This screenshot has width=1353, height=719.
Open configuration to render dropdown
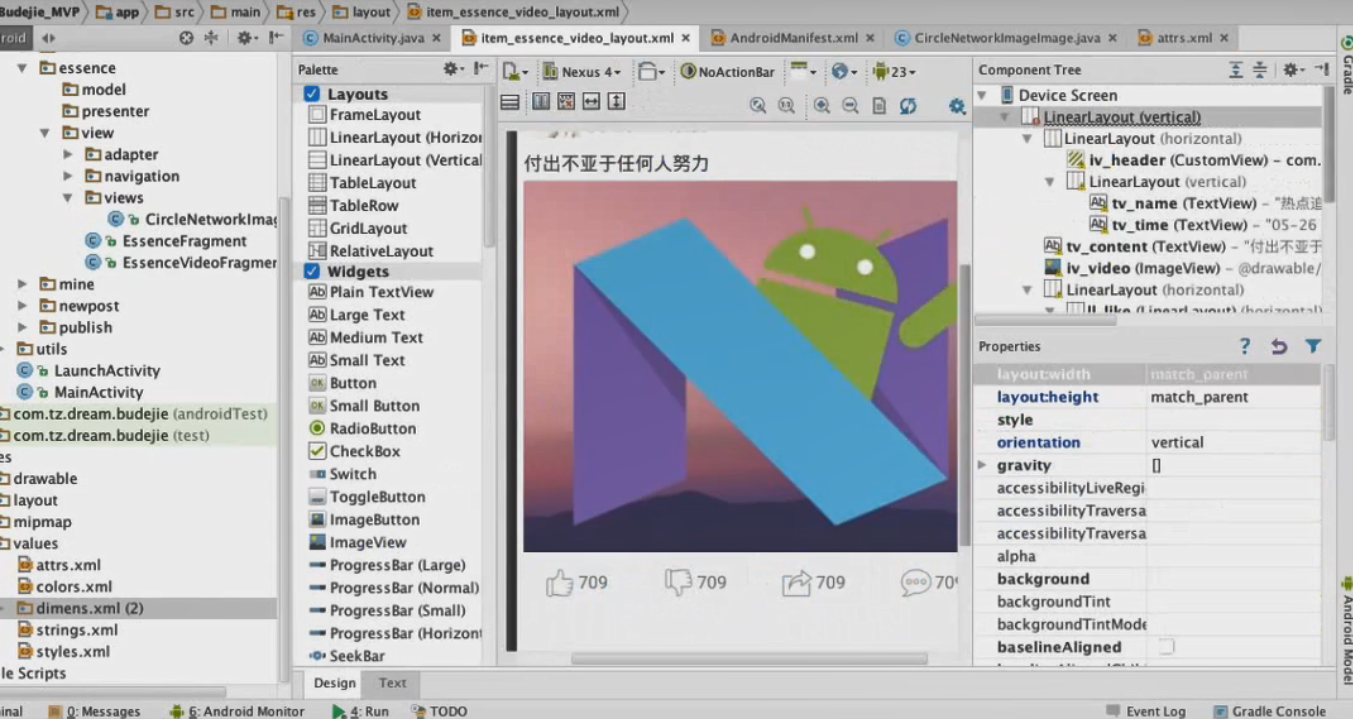pyautogui.click(x=516, y=71)
